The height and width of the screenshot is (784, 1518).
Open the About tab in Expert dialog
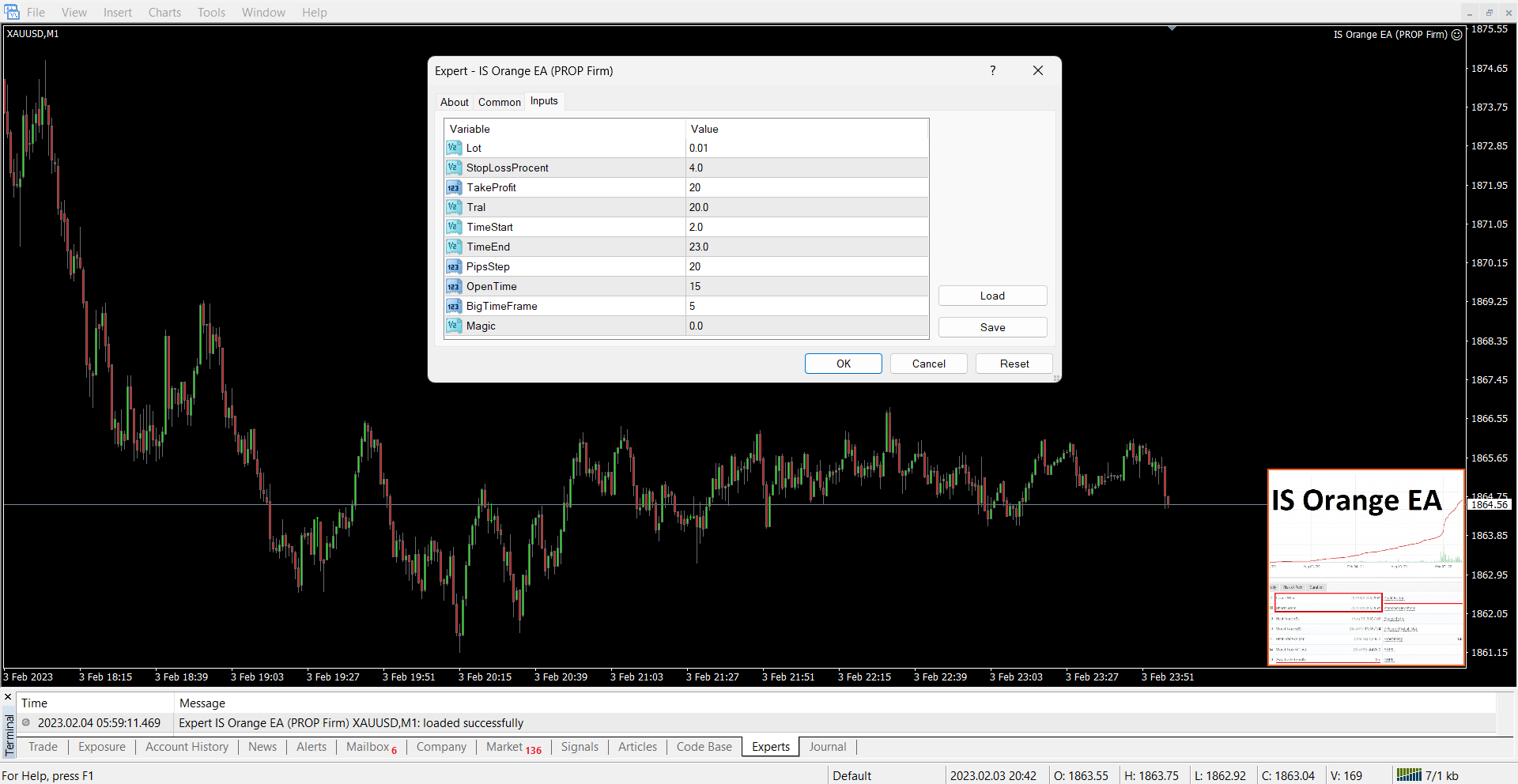click(454, 102)
